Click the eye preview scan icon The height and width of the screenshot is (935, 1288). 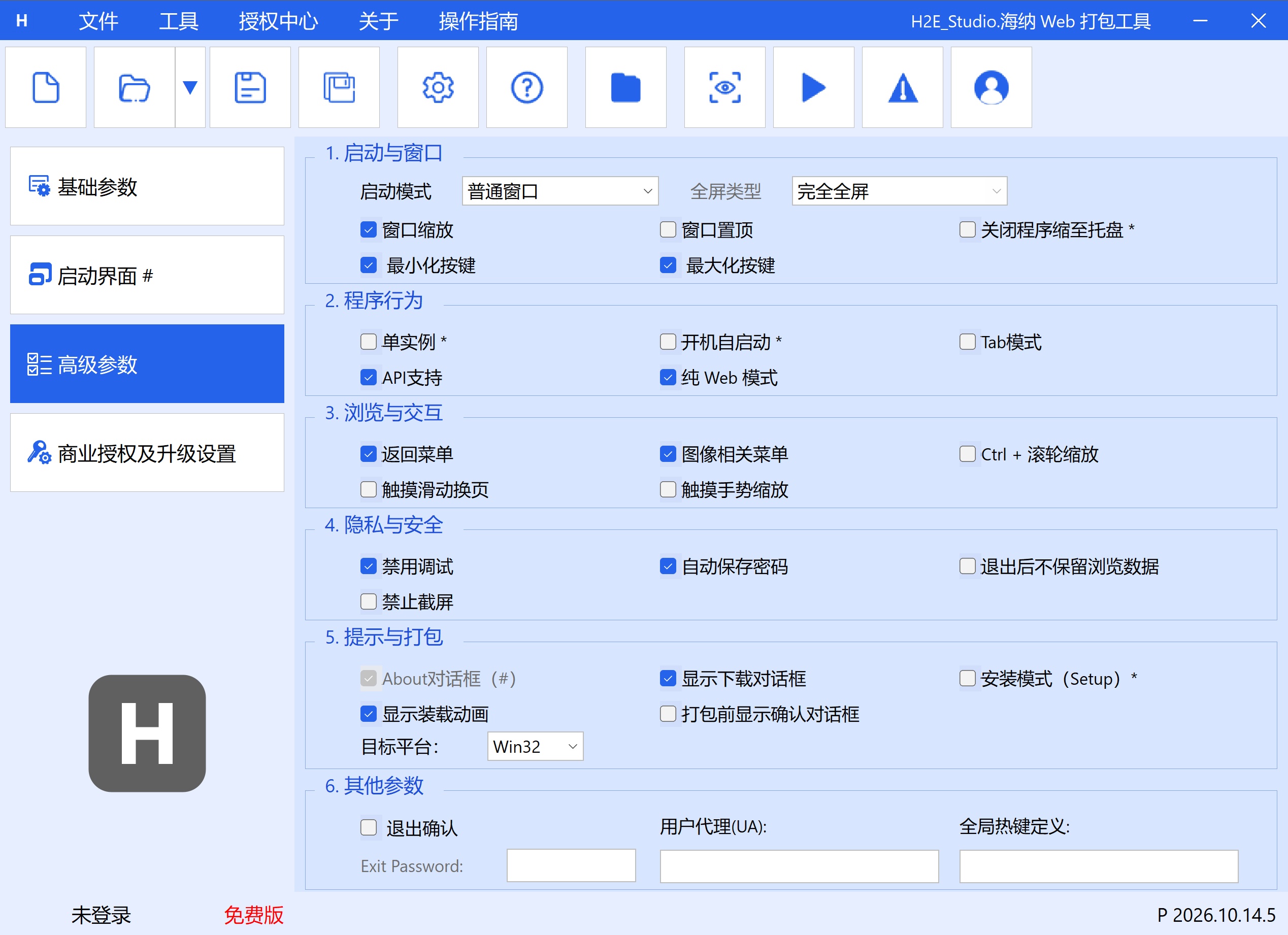click(724, 87)
